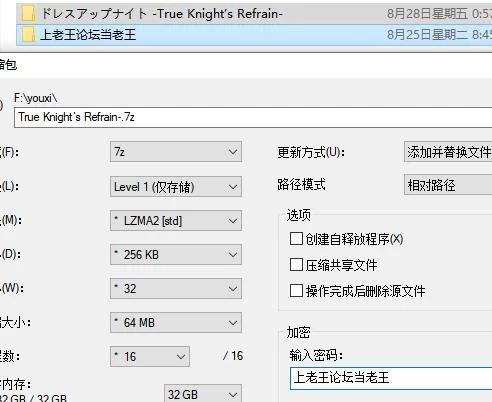Click the date 8月25日星期二 entry

(x=439, y=35)
